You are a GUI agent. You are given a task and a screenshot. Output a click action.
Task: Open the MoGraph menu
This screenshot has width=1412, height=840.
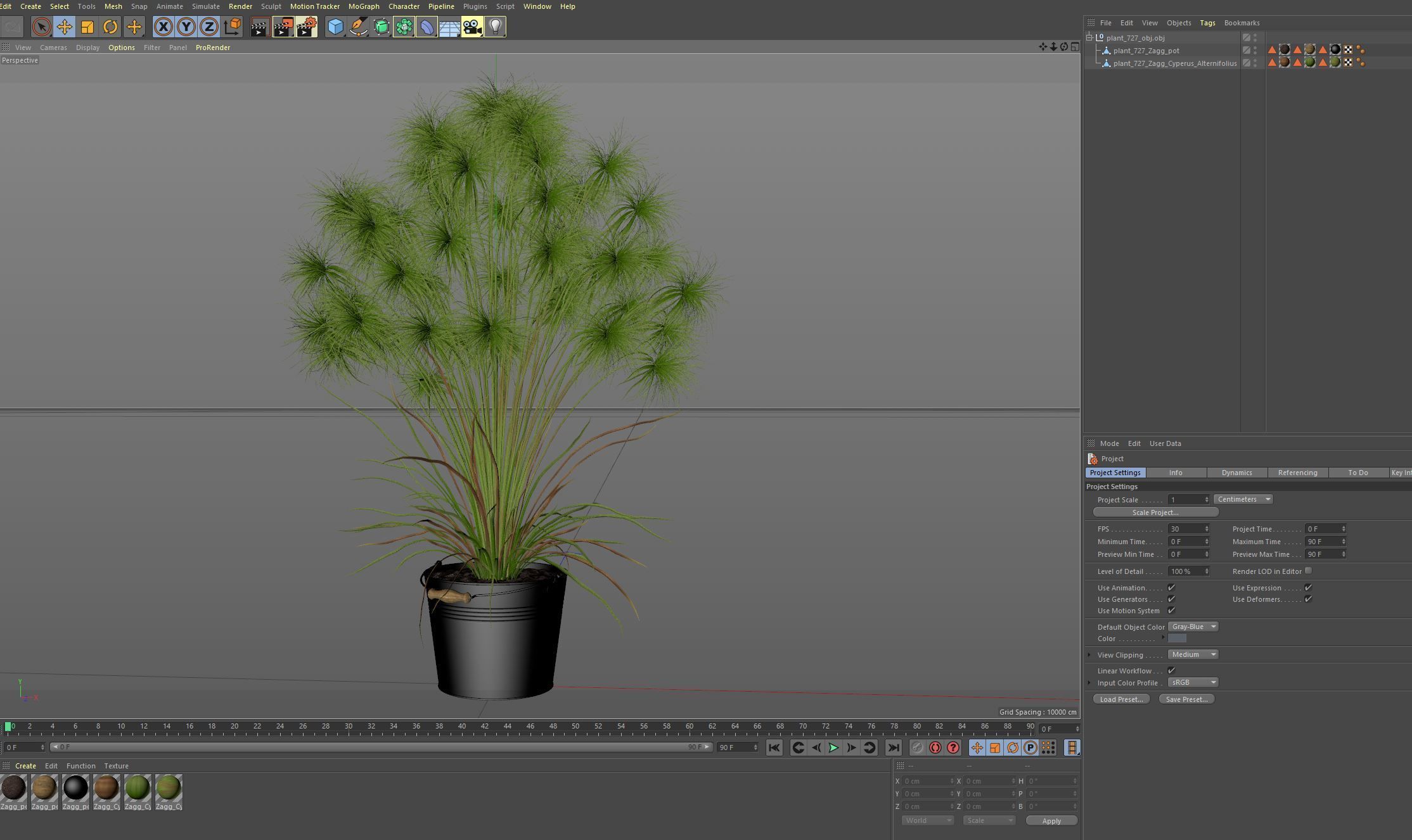click(x=364, y=6)
